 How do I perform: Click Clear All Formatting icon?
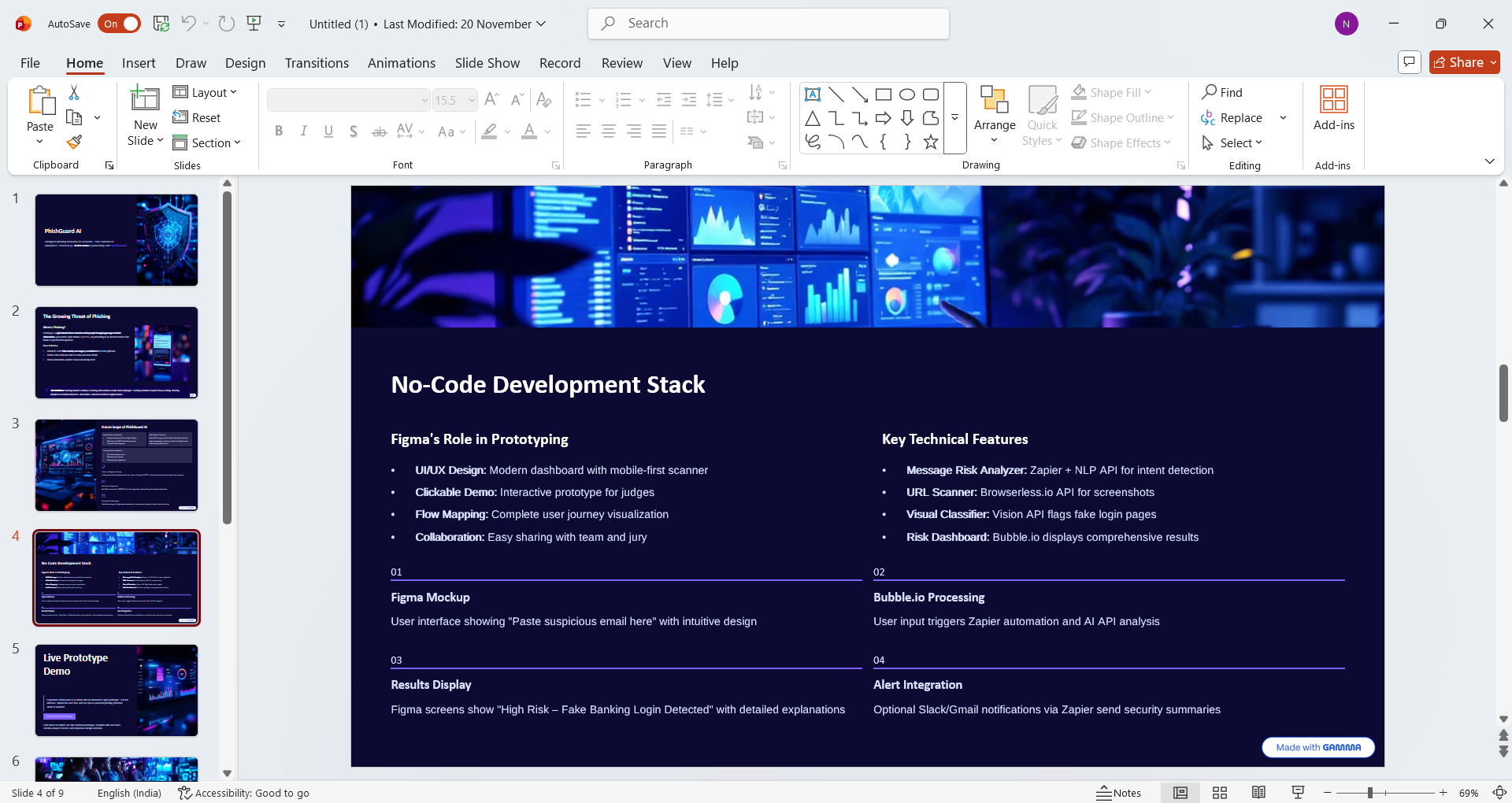(543, 99)
